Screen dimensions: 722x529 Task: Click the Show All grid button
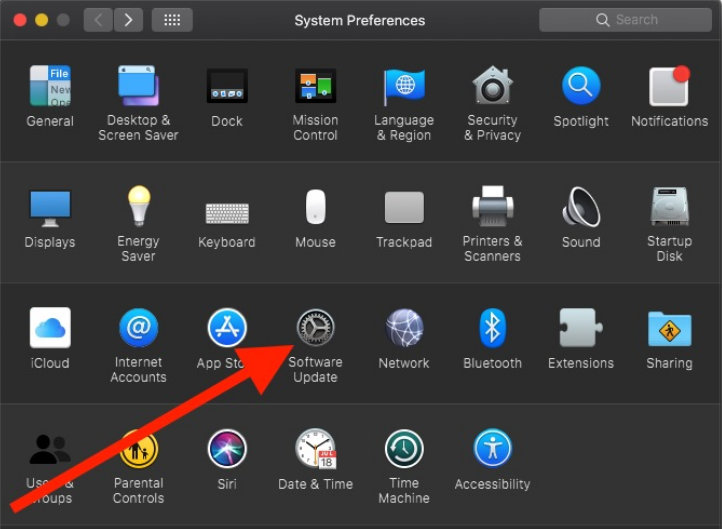click(172, 20)
